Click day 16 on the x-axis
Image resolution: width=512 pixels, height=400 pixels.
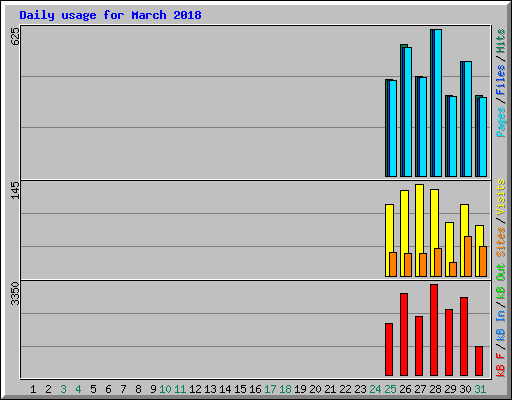coord(255,389)
